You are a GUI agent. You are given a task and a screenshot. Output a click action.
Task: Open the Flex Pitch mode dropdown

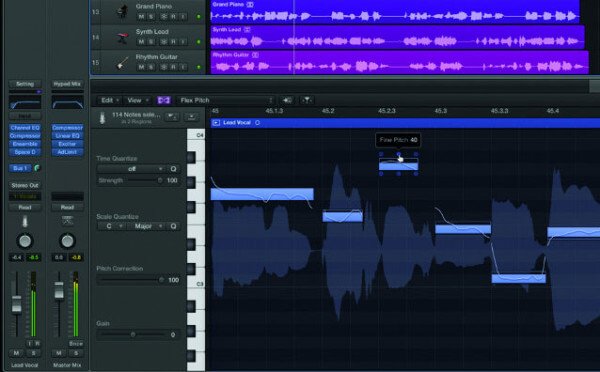point(225,100)
